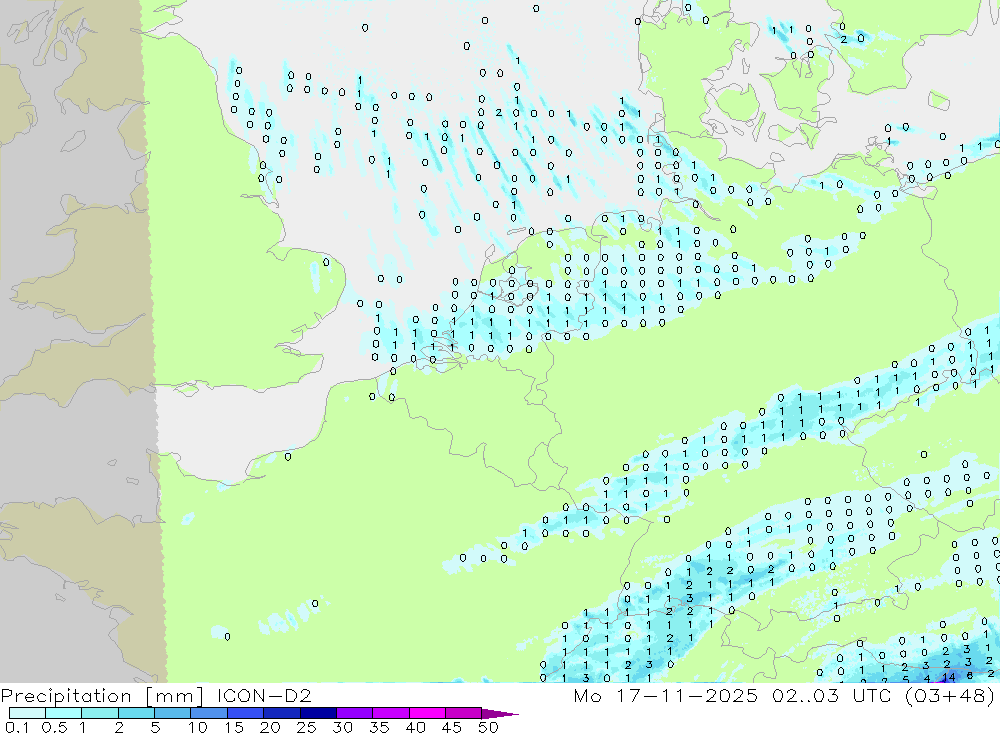This screenshot has height=733, width=1000.
Task: Click the '25' legend label
Action: click(306, 727)
